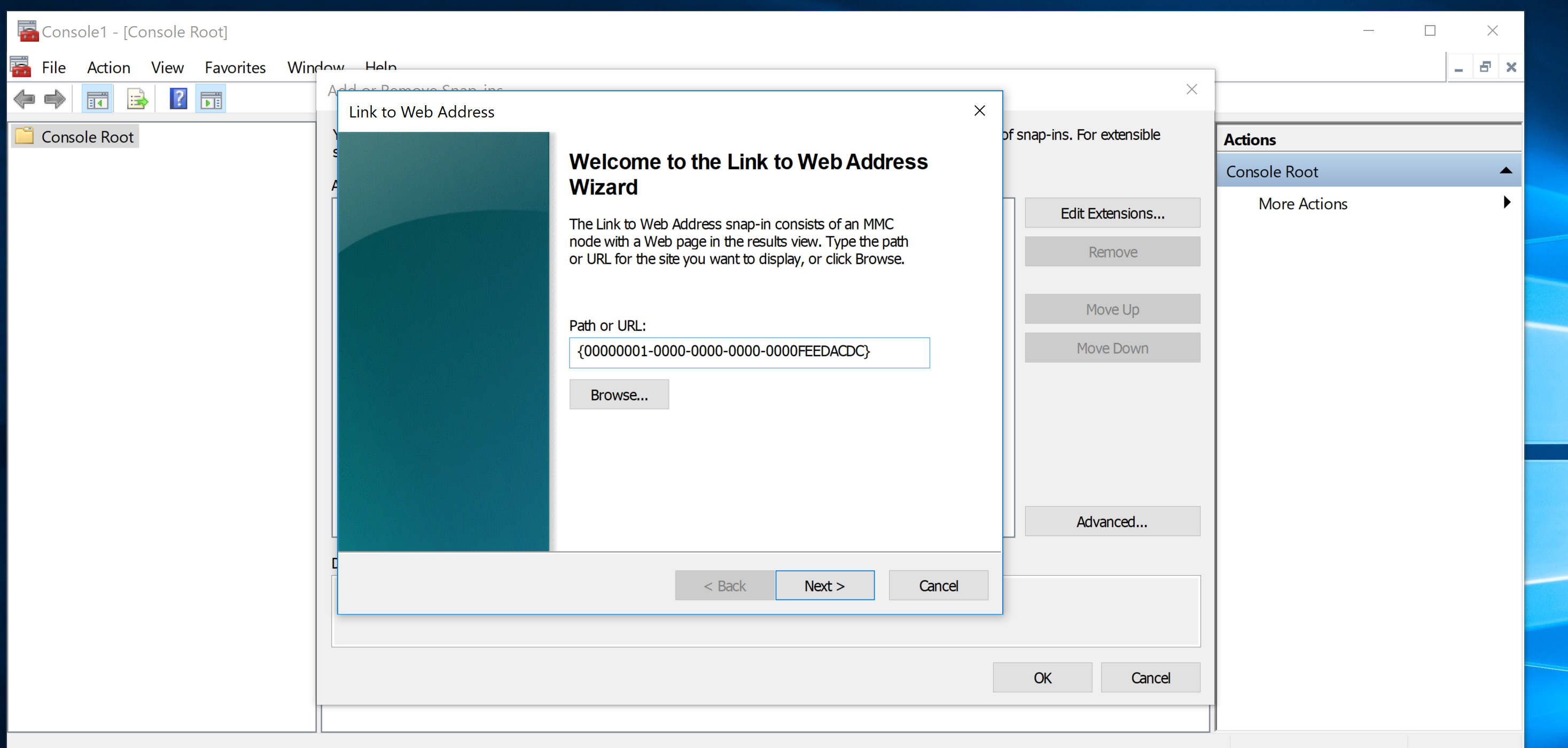1568x748 pixels.
Task: Click the Advanced... button
Action: (x=1111, y=521)
